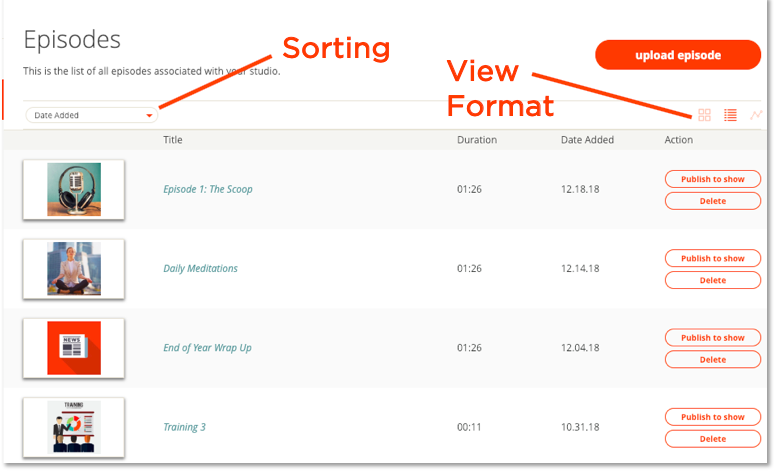Screen dimensions: 774x473
Task: Click the meditating woman thumbnail
Action: click(74, 268)
